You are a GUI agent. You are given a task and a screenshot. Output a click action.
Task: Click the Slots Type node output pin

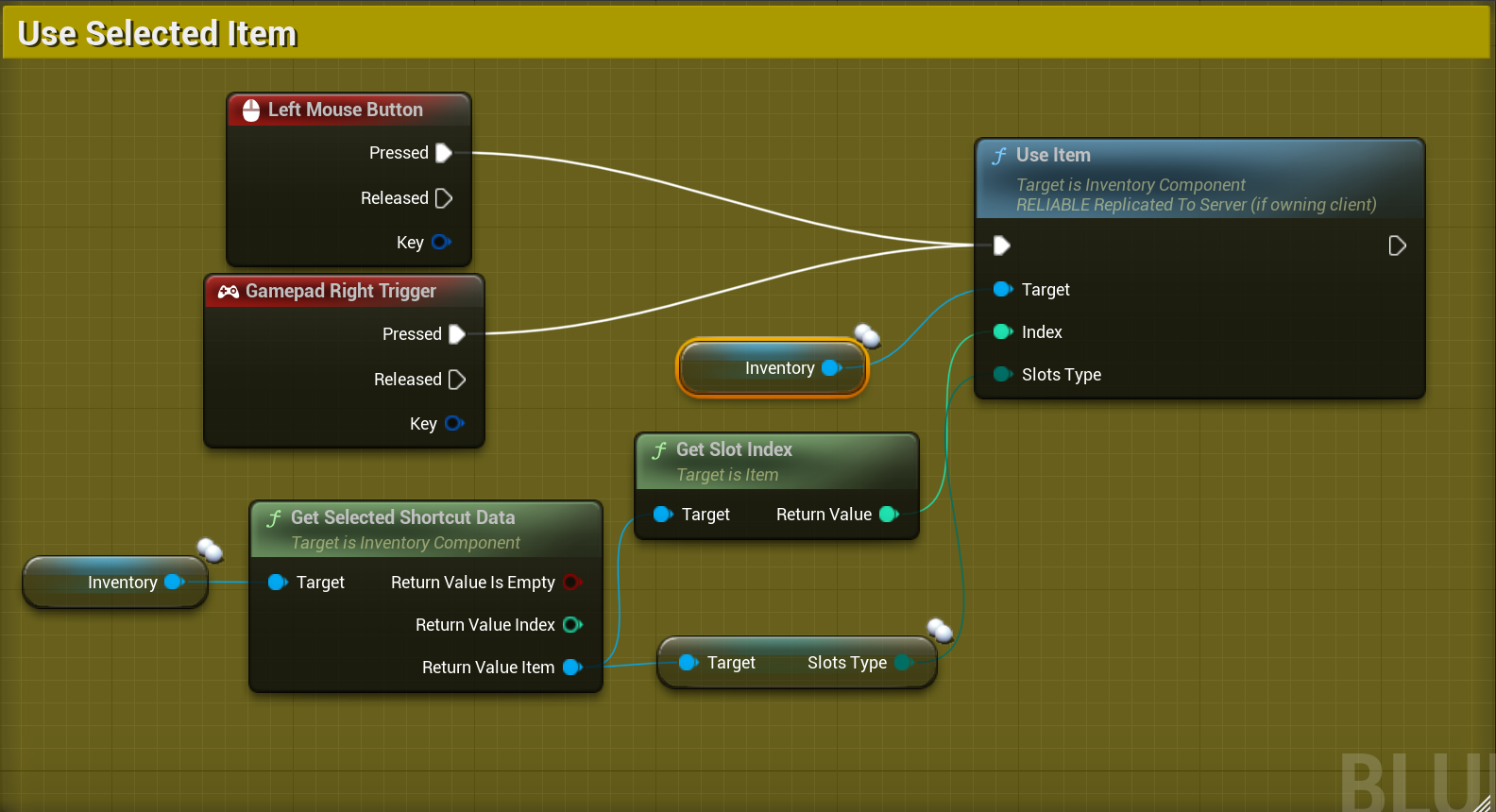[904, 663]
